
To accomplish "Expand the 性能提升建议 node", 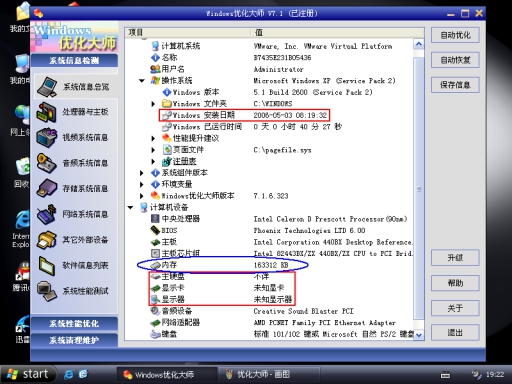I will click(x=153, y=138).
